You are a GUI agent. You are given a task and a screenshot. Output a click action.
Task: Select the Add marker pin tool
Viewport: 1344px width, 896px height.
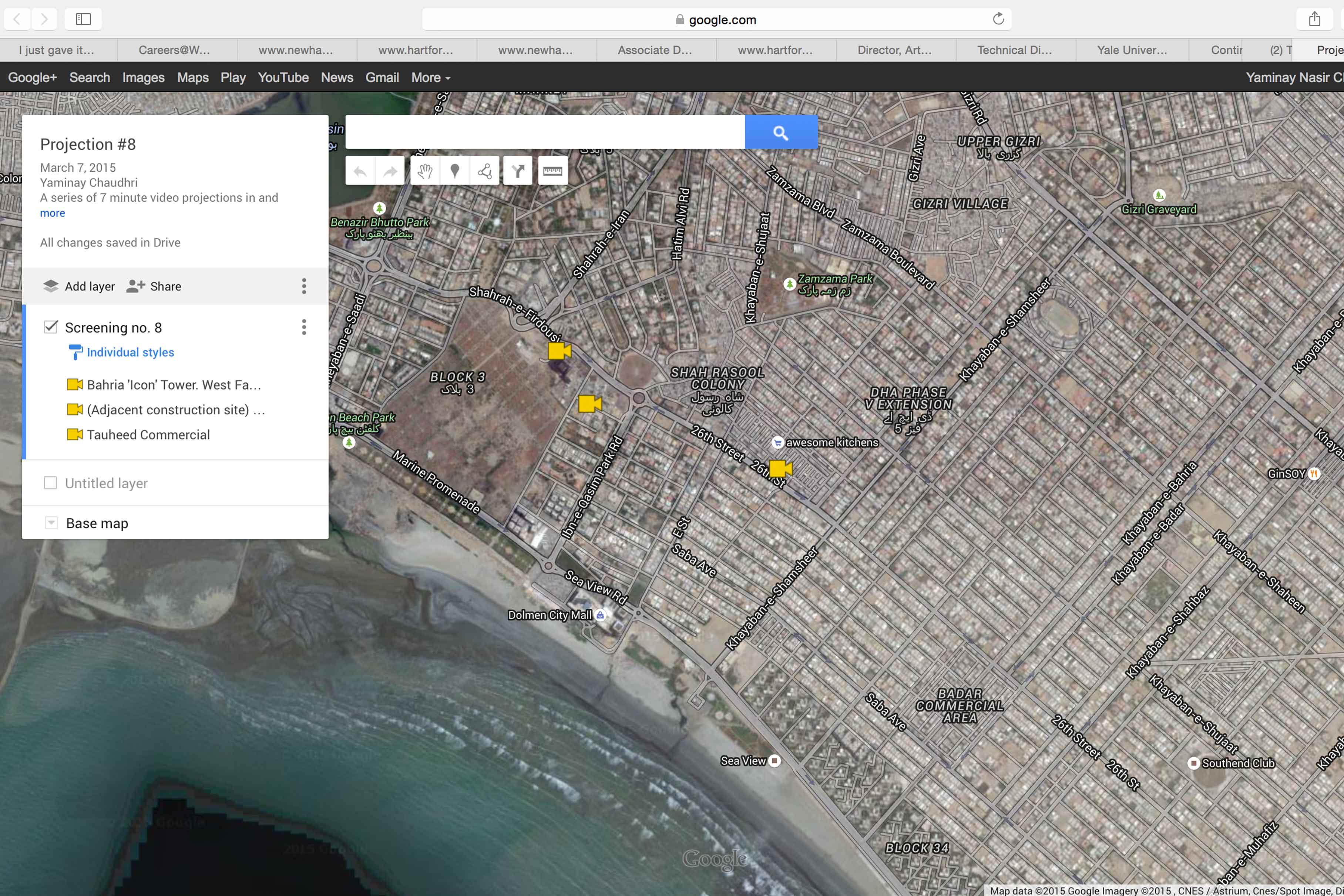pos(455,171)
